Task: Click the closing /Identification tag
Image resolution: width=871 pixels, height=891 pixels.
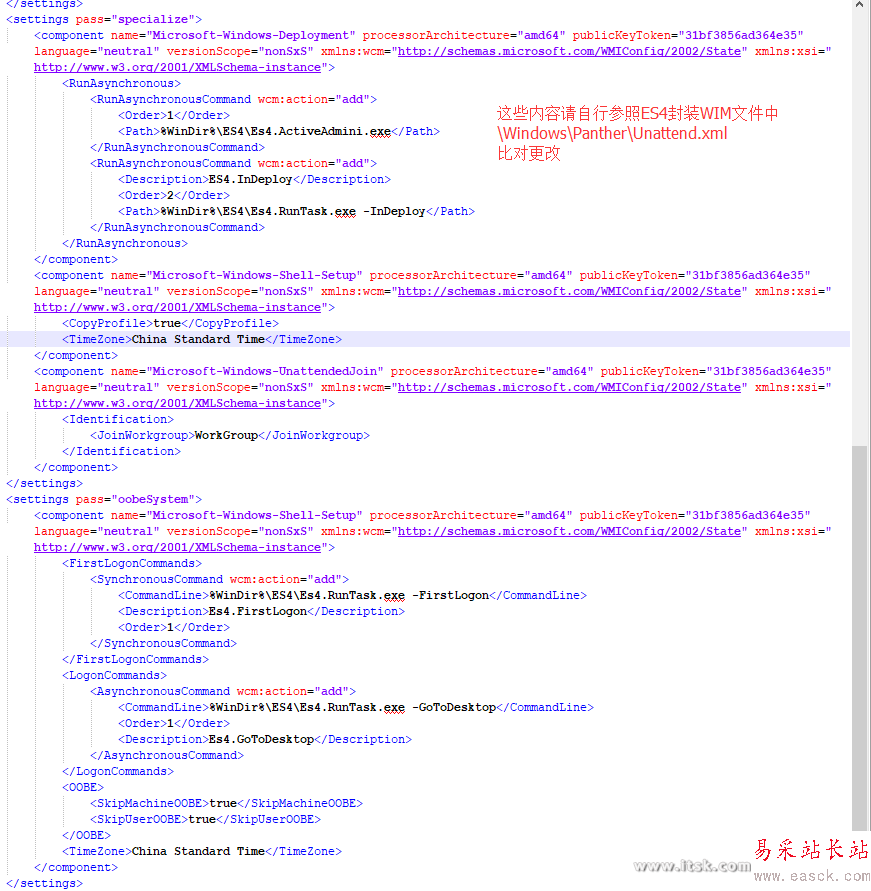Action: (x=122, y=451)
